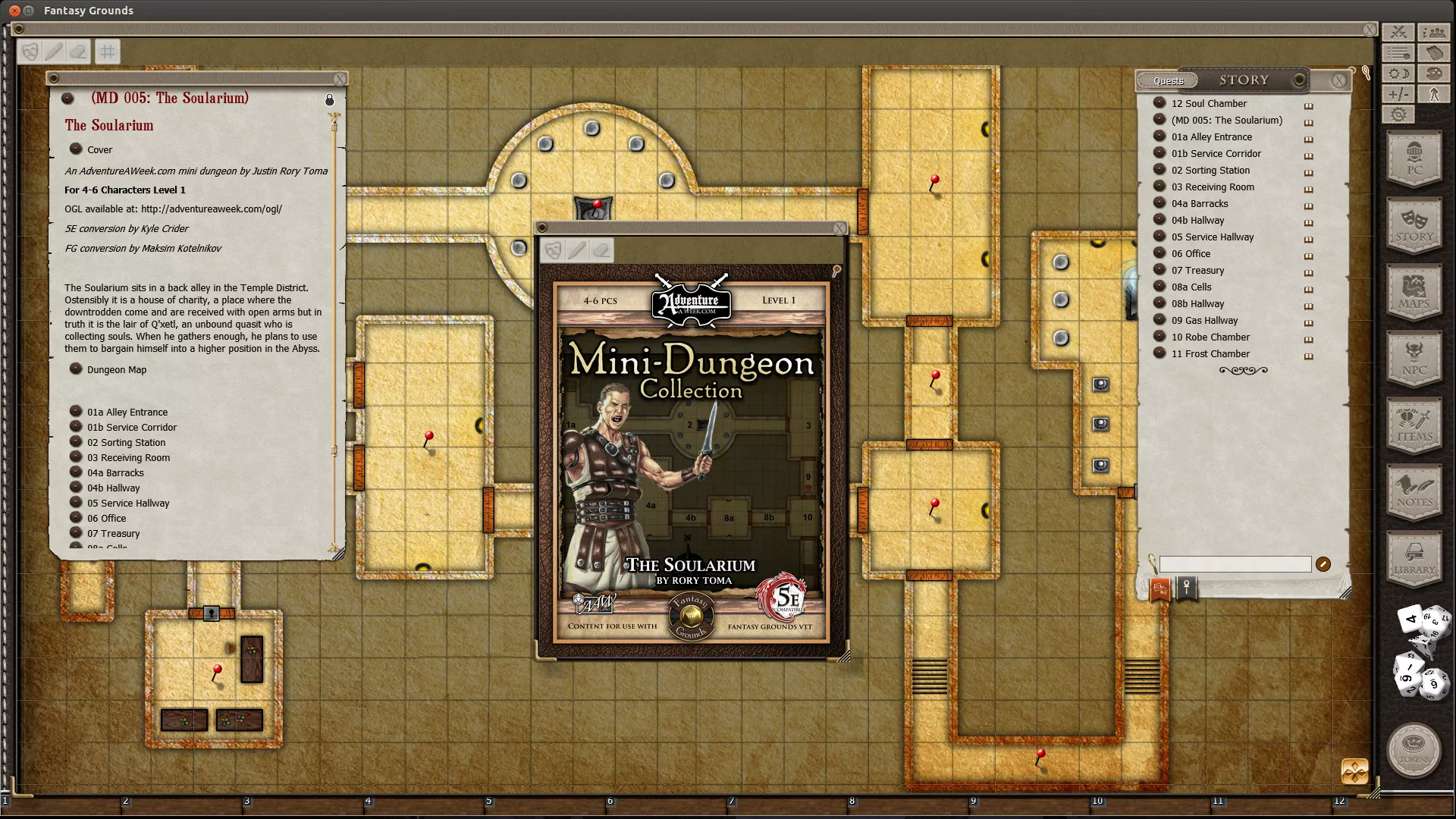This screenshot has width=1456, height=819.
Task: Open 10 Robe Chamber in Story list
Action: click(x=1210, y=337)
